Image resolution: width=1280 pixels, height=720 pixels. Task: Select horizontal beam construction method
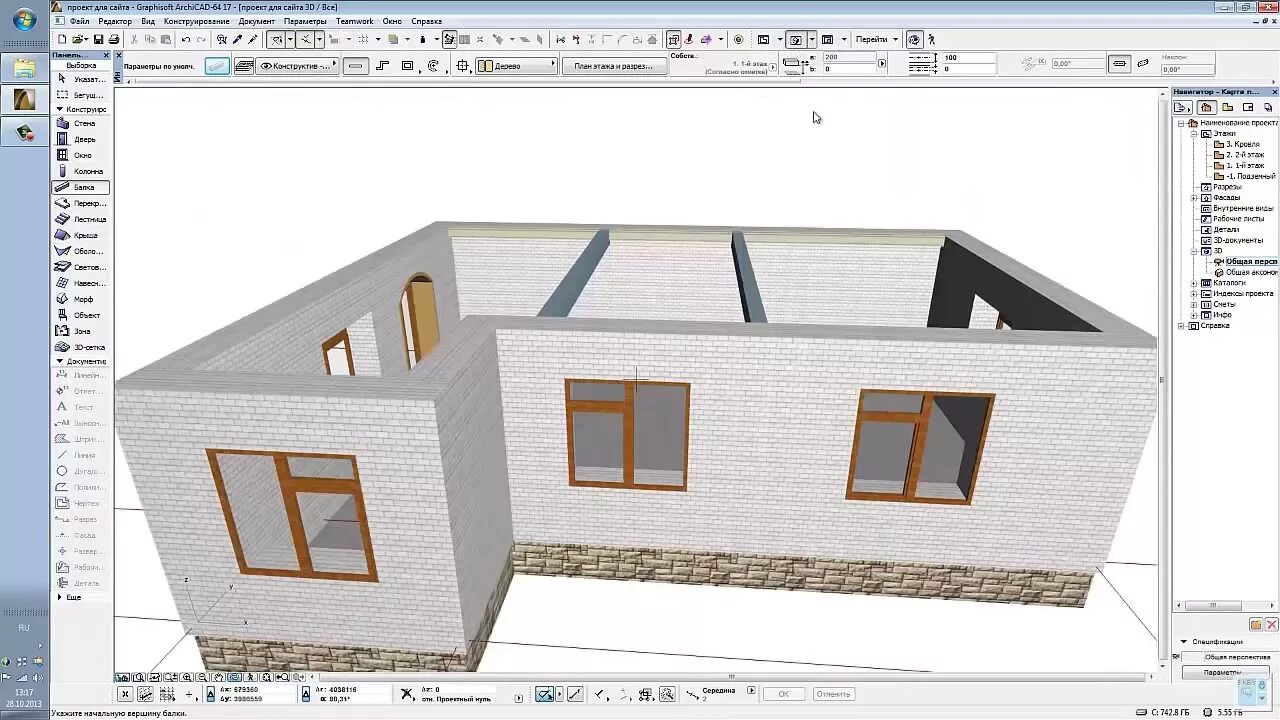(x=1119, y=64)
